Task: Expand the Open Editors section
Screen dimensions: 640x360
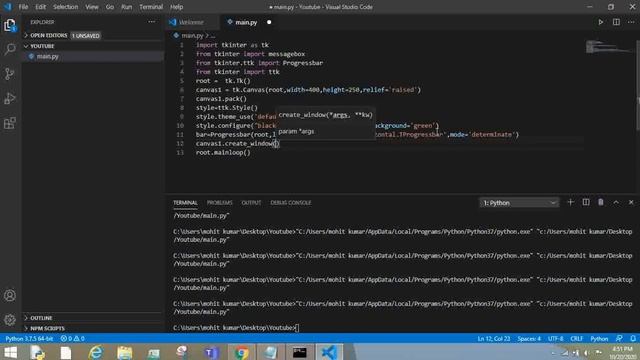Action: [49, 36]
